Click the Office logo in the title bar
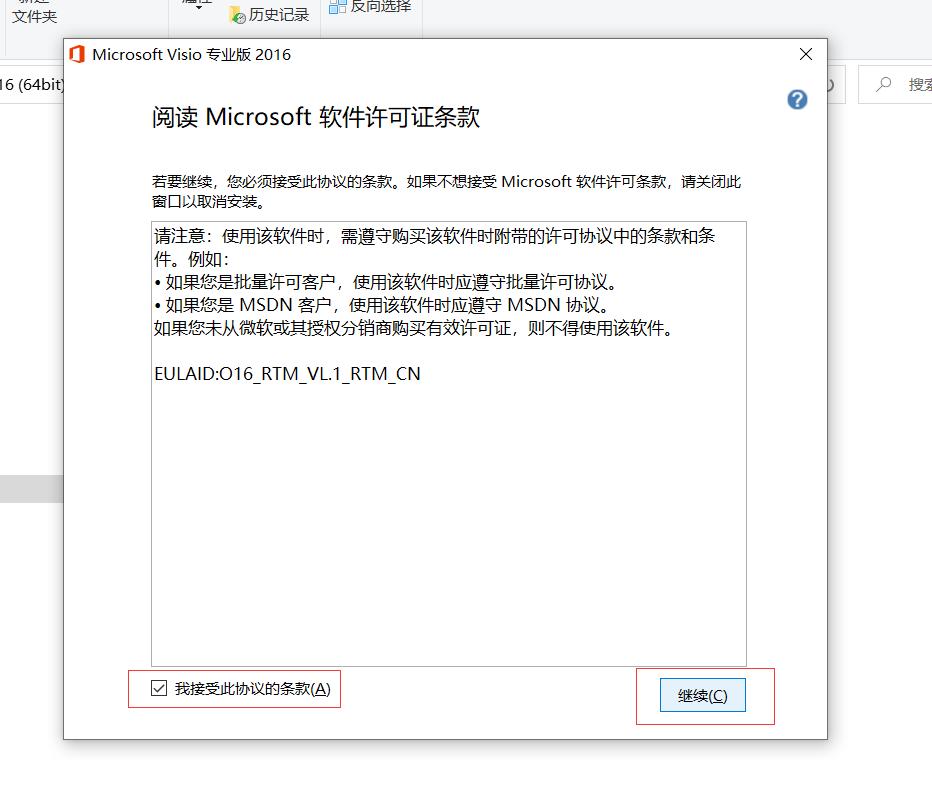The image size is (932, 806). coord(77,54)
